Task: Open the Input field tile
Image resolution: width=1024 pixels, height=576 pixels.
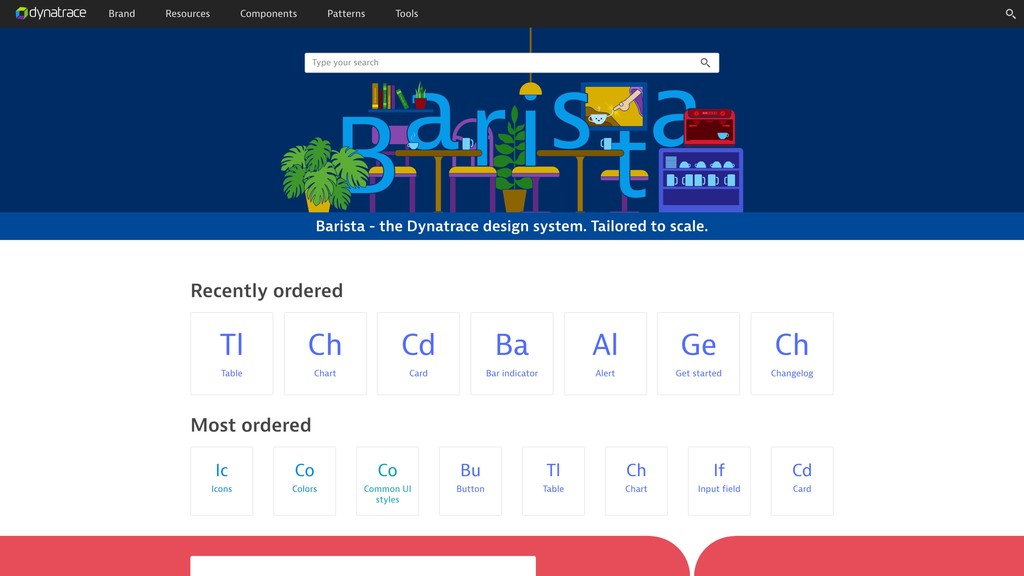Action: pos(719,481)
